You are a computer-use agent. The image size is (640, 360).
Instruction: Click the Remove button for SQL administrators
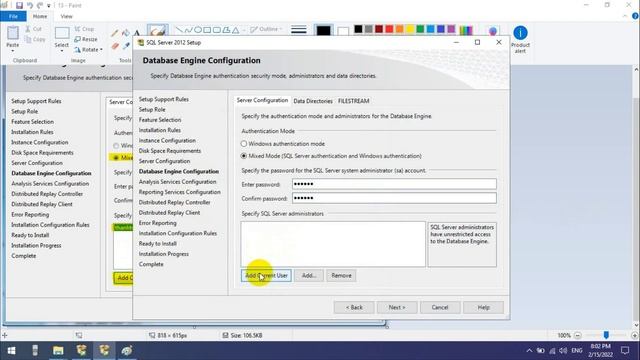pyautogui.click(x=341, y=276)
